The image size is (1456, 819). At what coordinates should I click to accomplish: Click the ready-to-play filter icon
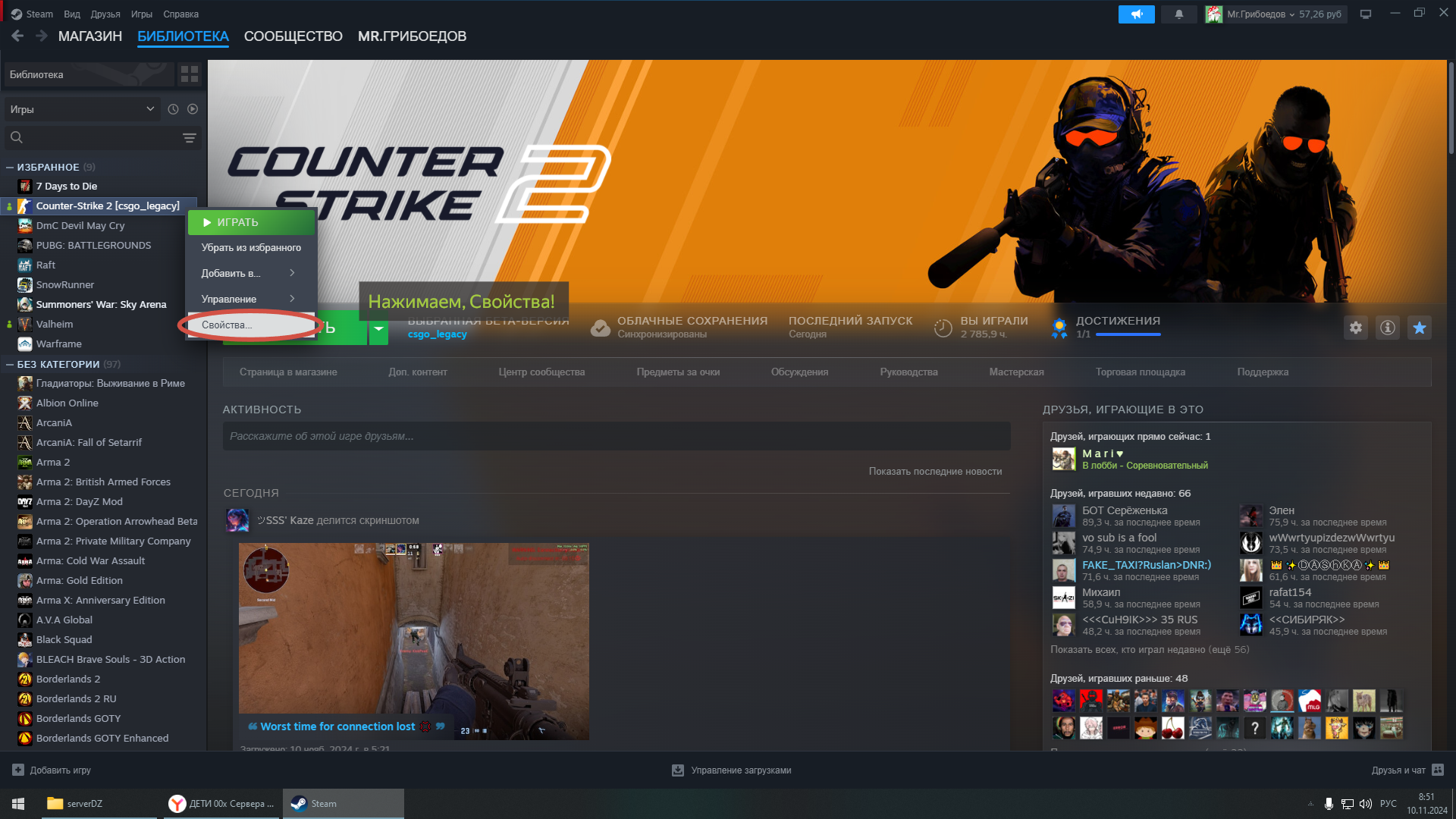point(193,109)
